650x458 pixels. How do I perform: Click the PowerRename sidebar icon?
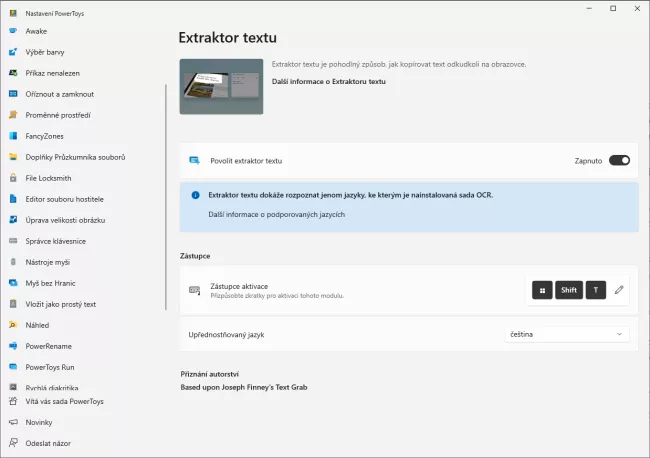[x=13, y=346]
